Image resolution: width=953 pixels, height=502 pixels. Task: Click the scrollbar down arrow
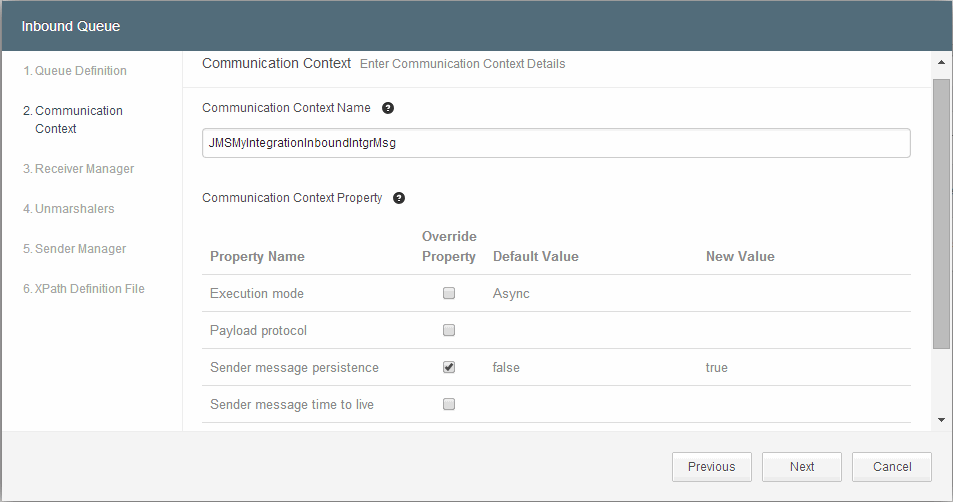[x=941, y=420]
